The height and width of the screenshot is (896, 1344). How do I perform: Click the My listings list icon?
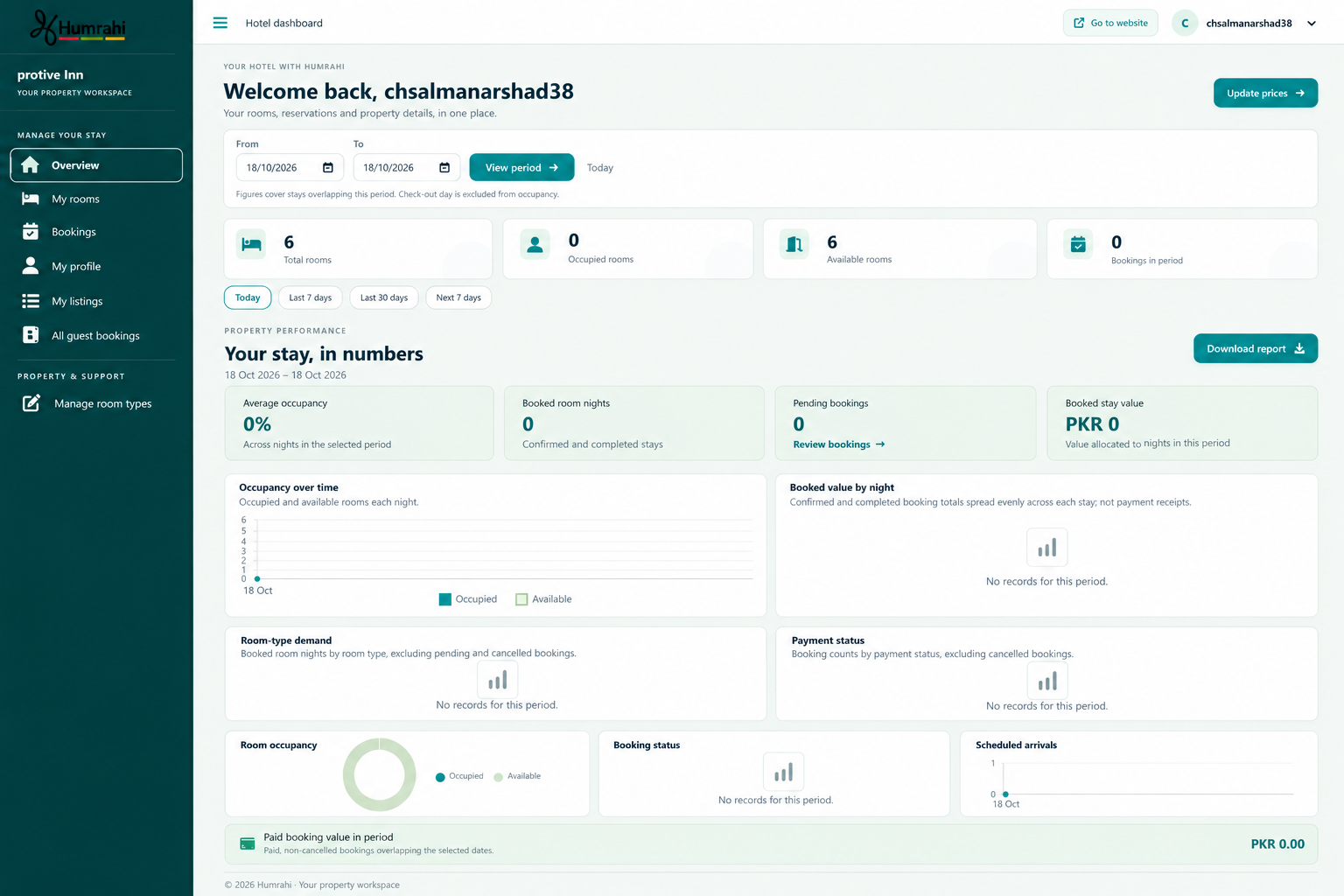[x=31, y=301]
